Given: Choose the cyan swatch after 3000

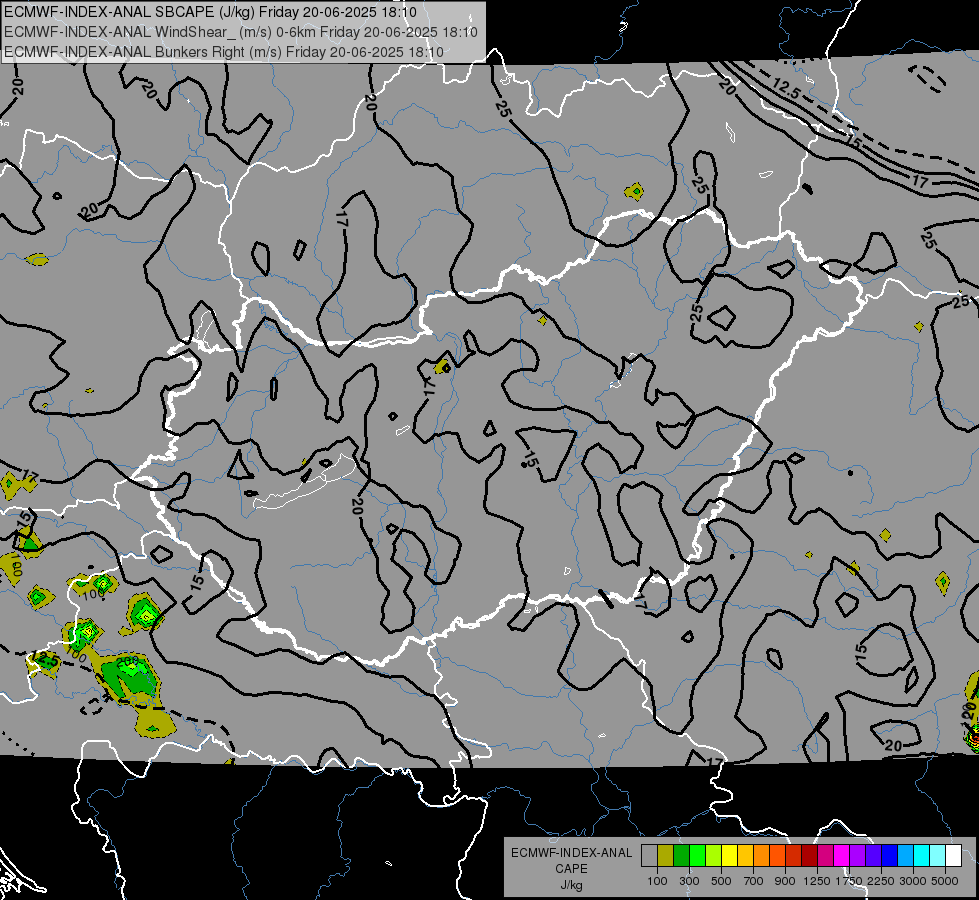Looking at the screenshot, I should tap(922, 855).
